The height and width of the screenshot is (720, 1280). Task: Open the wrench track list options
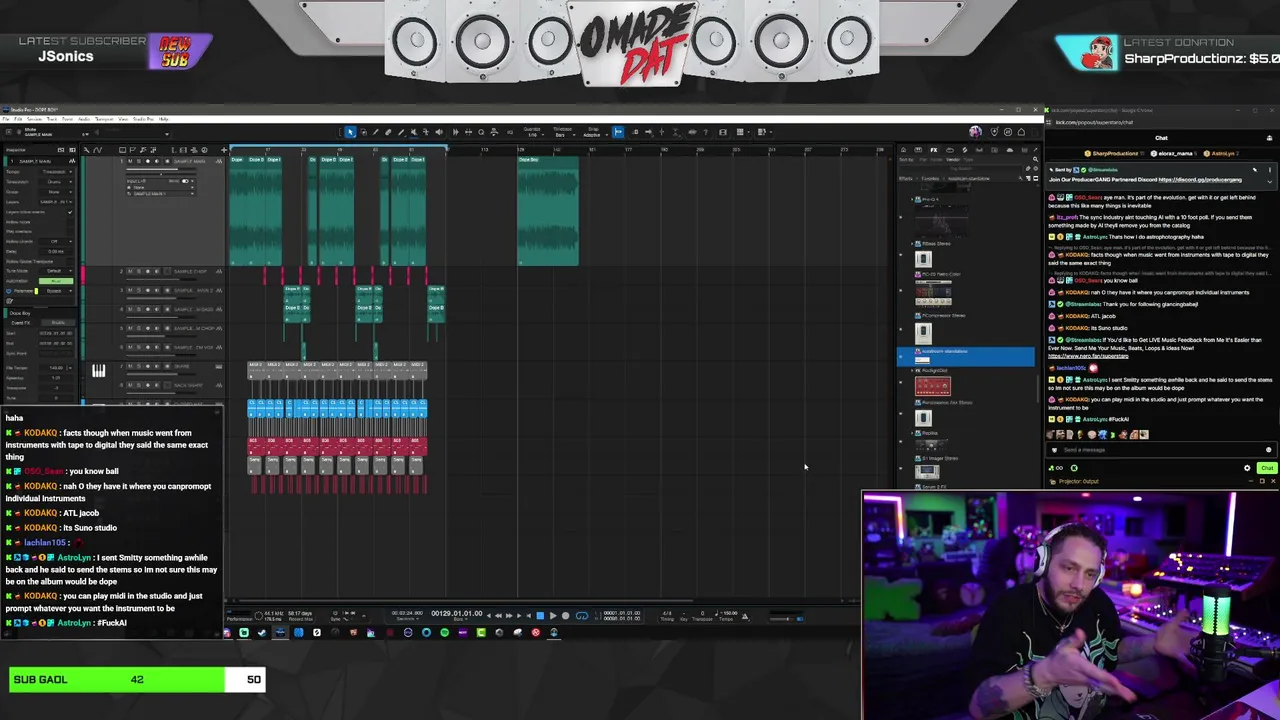pyautogui.click(x=86, y=150)
